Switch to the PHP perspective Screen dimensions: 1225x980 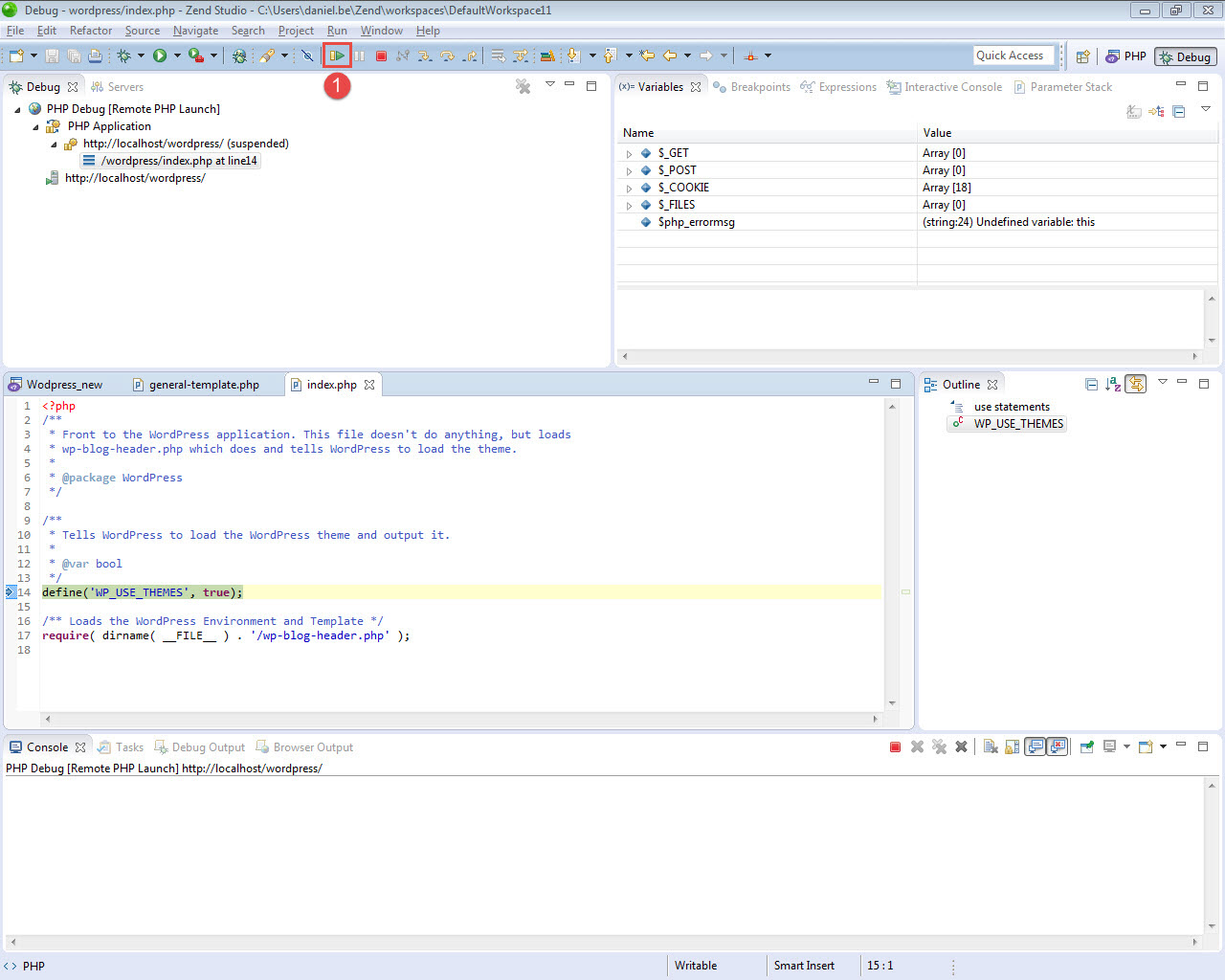[1125, 56]
